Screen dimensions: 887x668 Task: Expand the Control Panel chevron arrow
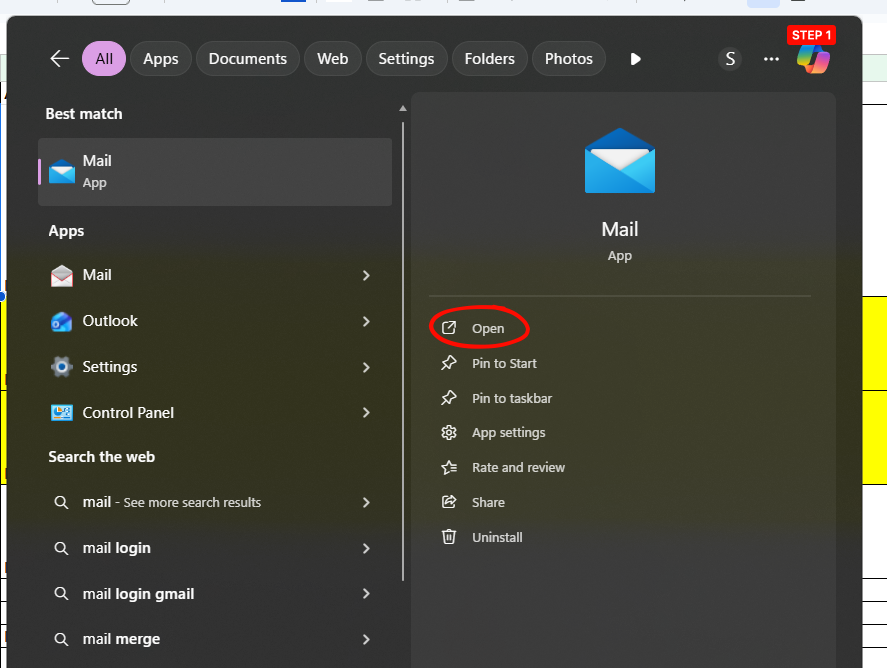coord(366,413)
